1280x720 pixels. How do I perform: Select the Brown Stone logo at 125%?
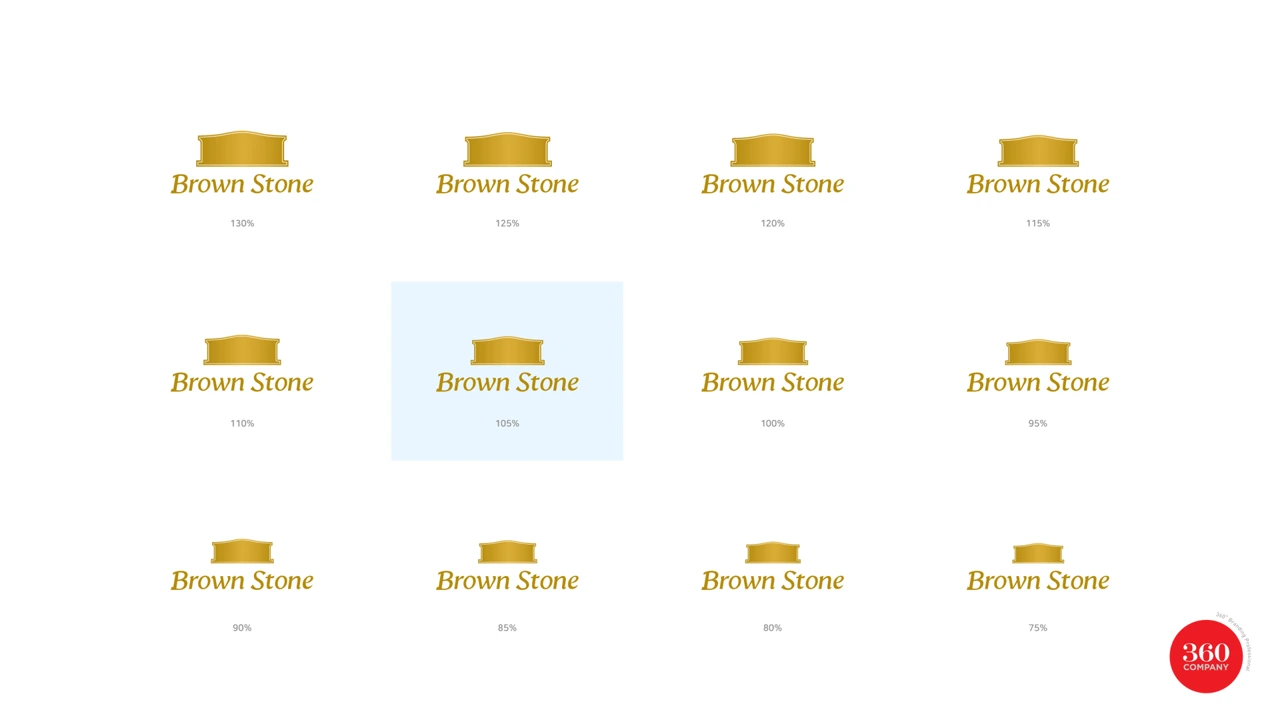tap(507, 164)
